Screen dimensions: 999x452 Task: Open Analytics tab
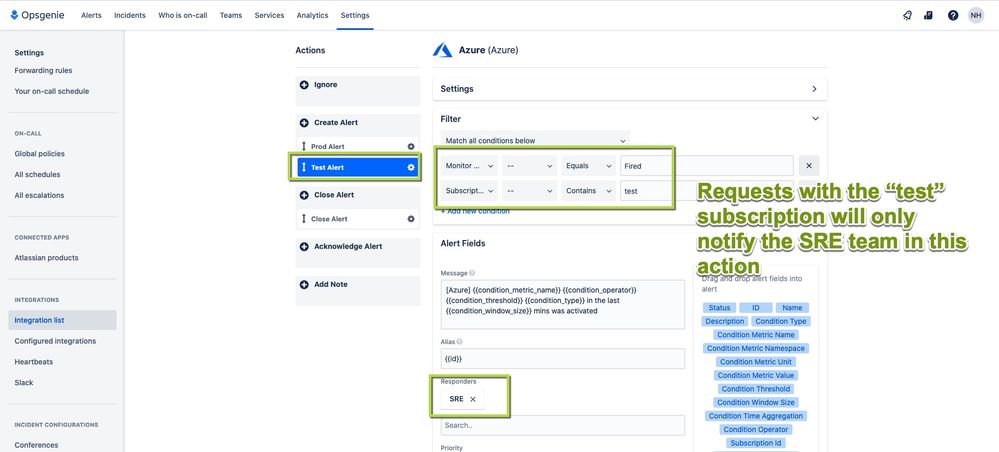[312, 15]
